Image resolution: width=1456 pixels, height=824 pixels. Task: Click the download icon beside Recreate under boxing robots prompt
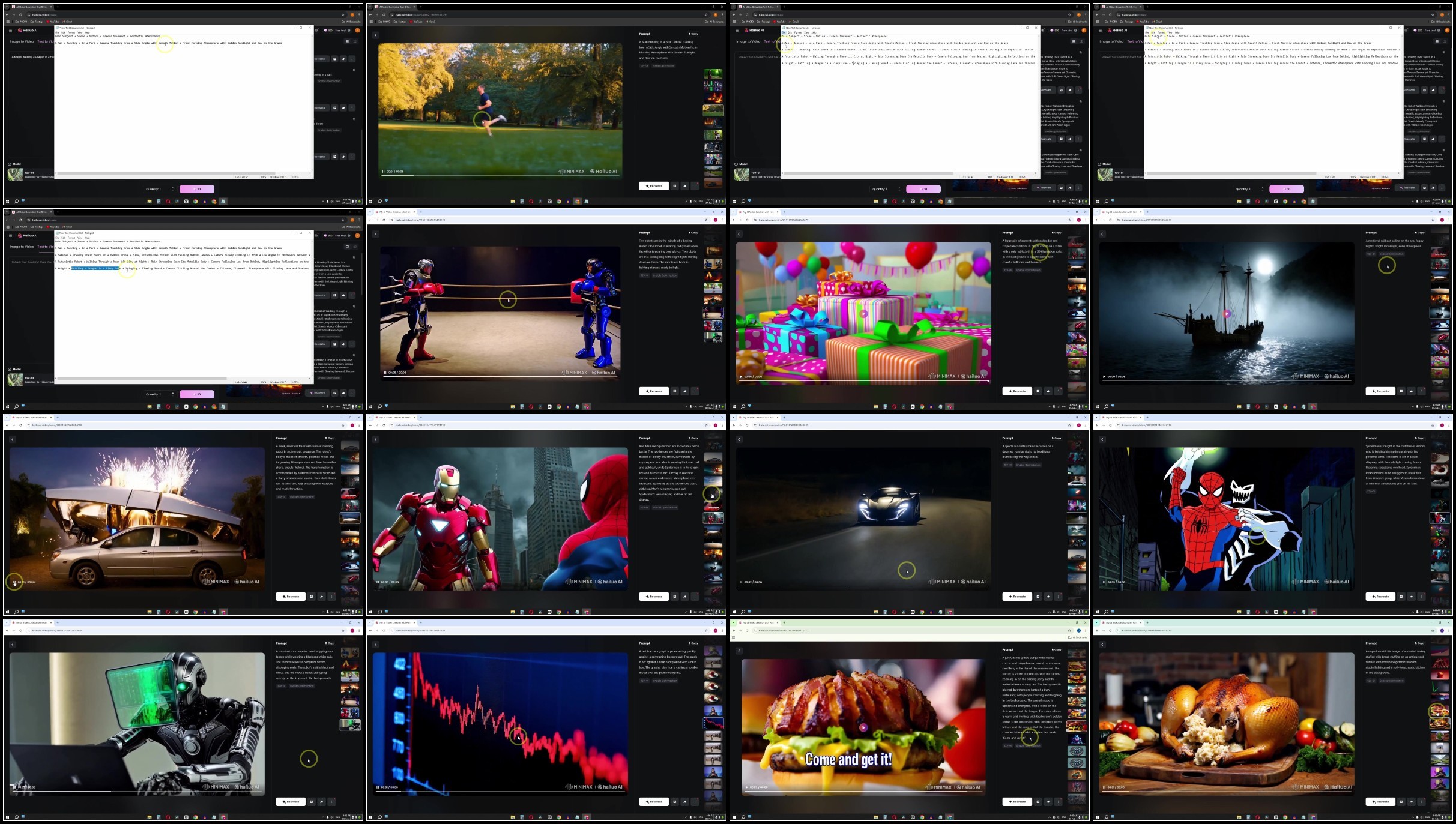coord(675,391)
